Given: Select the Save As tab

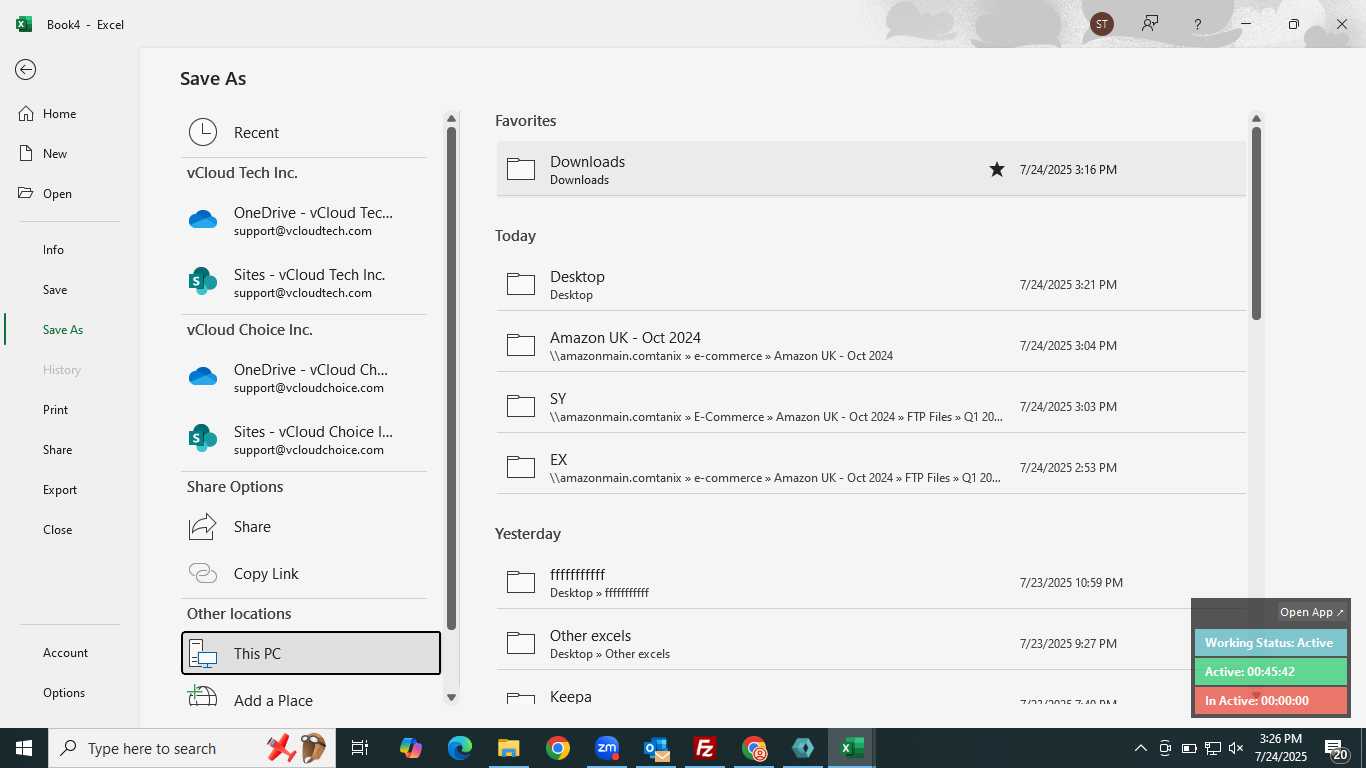Looking at the screenshot, I should tap(63, 330).
